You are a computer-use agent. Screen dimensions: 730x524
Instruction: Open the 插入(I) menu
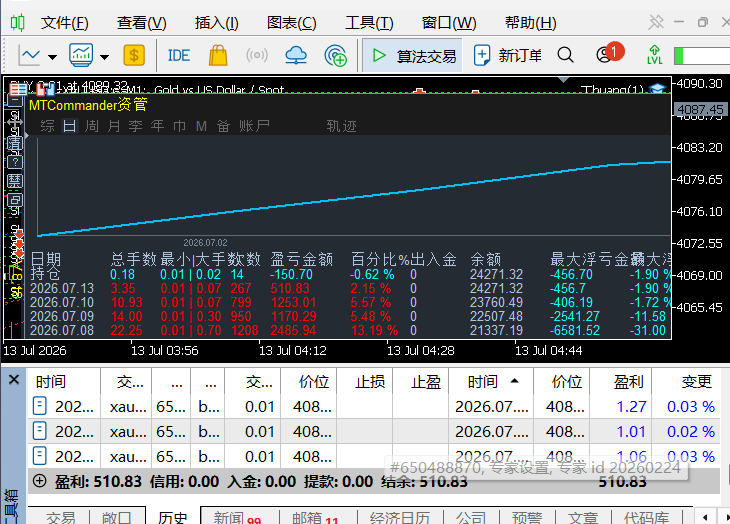[x=216, y=23]
